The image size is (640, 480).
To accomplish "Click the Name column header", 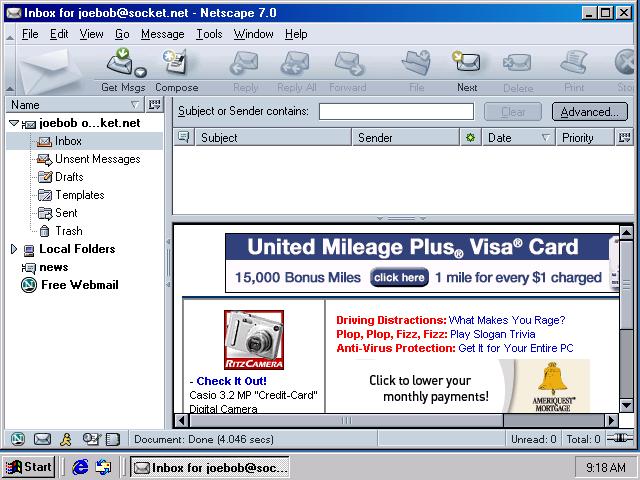I will (x=75, y=105).
